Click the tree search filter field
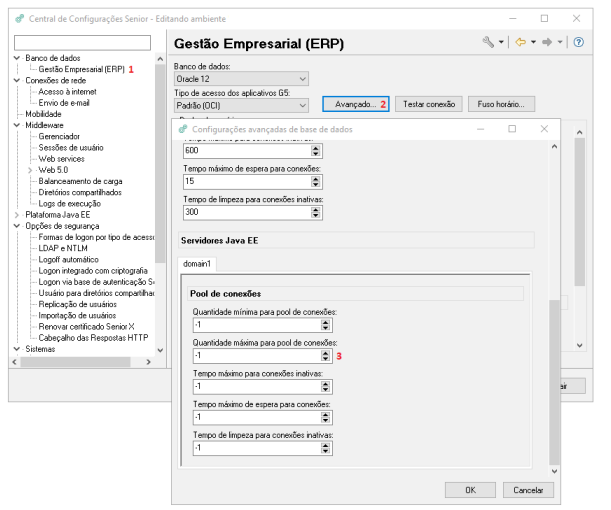Image resolution: width=611 pixels, height=510 pixels. click(82, 43)
